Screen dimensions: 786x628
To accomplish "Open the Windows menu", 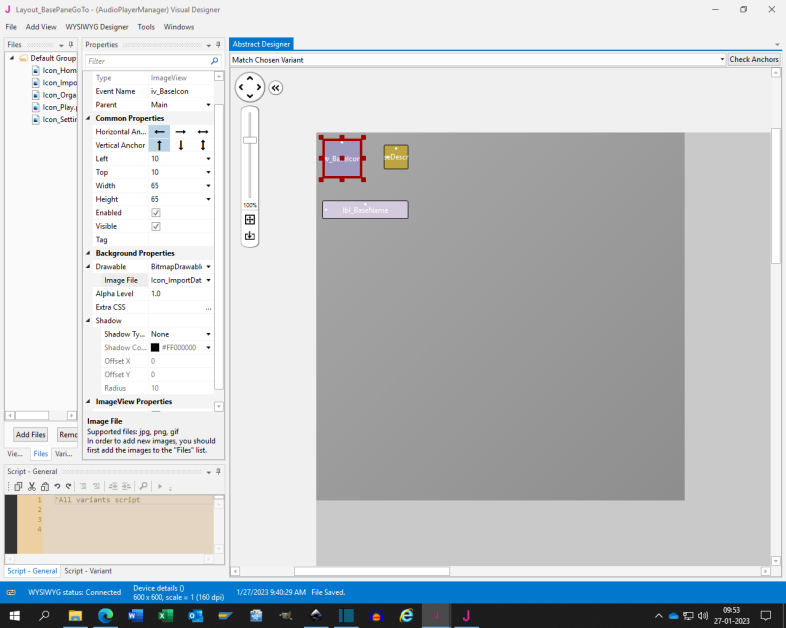I will point(178,27).
